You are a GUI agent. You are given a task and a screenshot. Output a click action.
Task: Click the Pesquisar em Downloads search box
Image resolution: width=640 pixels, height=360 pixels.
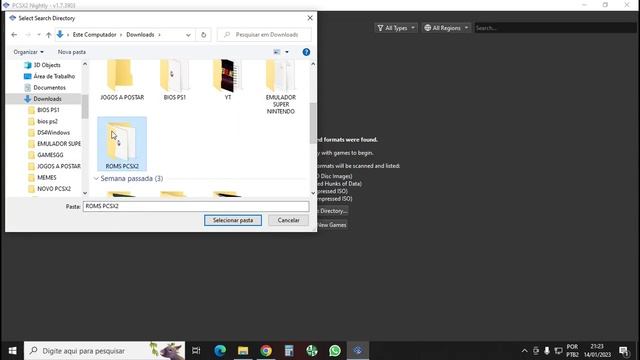(x=264, y=35)
